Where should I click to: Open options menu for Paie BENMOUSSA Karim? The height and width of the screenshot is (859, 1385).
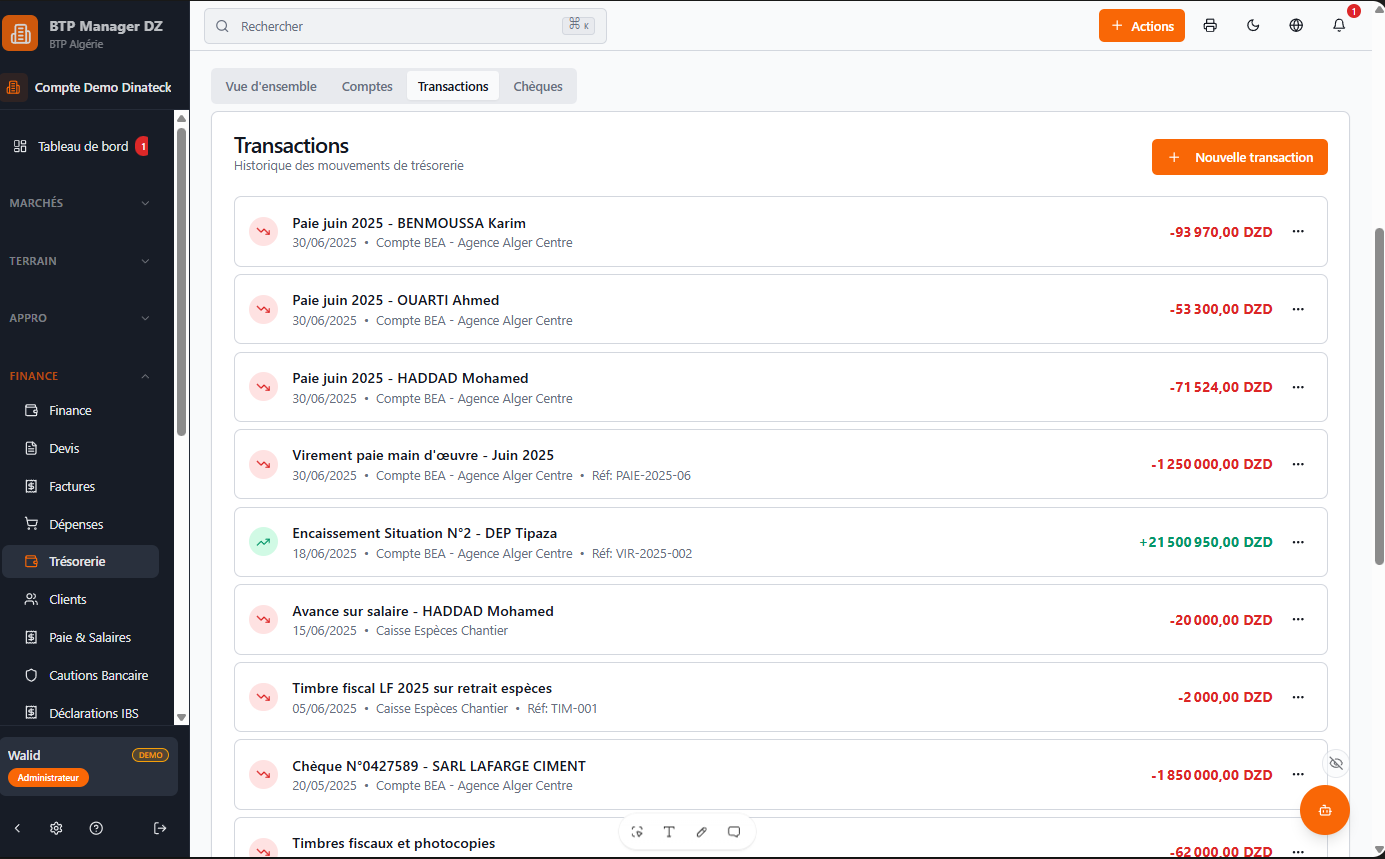pyautogui.click(x=1298, y=231)
